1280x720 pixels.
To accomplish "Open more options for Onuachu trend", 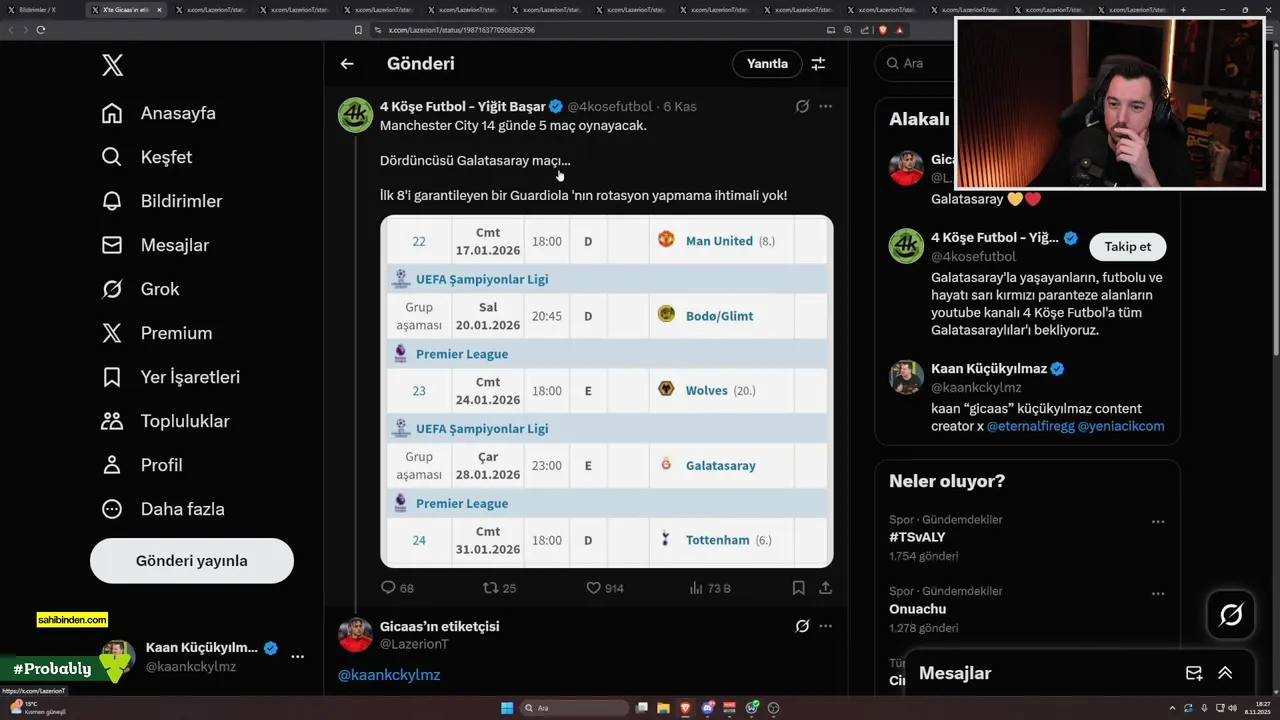I will click(1158, 594).
